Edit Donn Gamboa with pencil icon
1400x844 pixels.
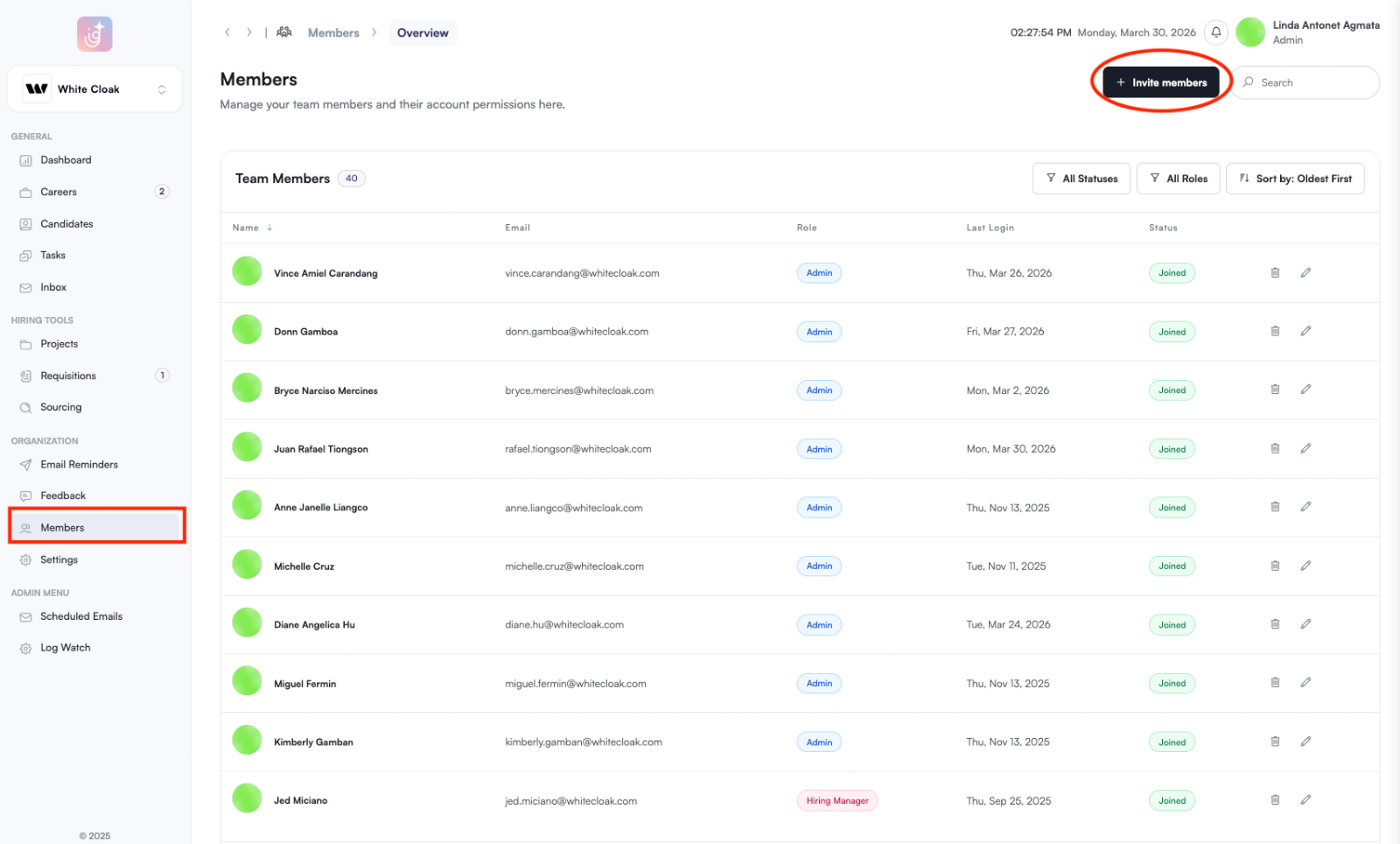pos(1305,331)
